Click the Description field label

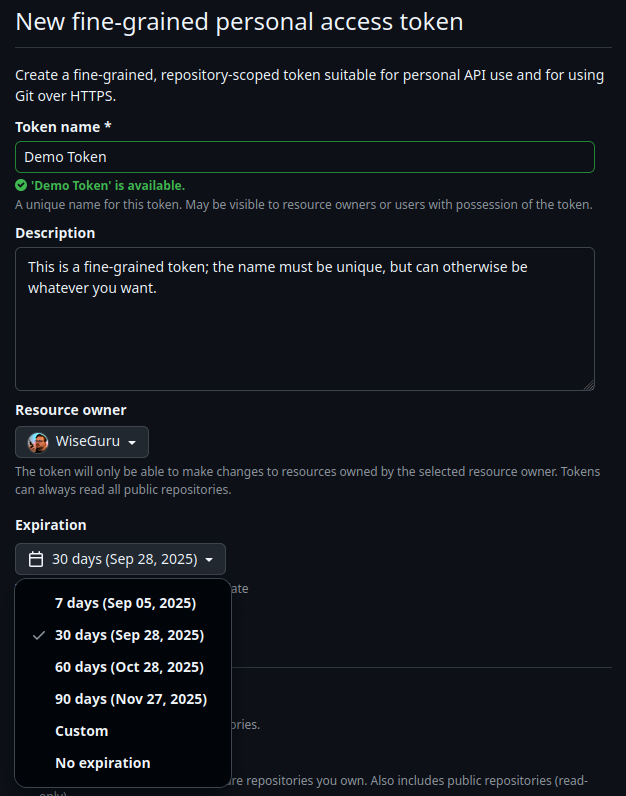[55, 233]
